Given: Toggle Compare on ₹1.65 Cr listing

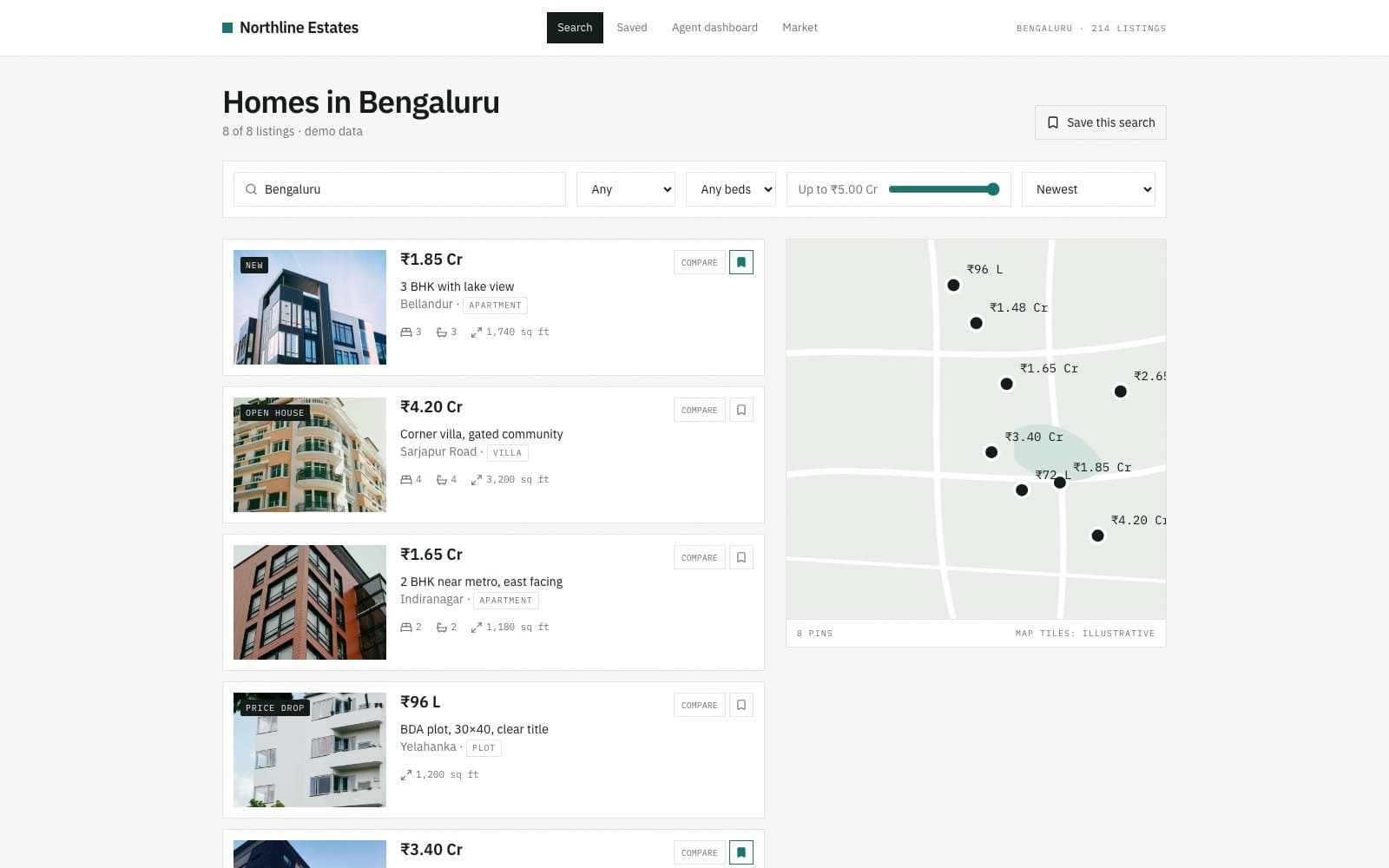Looking at the screenshot, I should tap(700, 557).
